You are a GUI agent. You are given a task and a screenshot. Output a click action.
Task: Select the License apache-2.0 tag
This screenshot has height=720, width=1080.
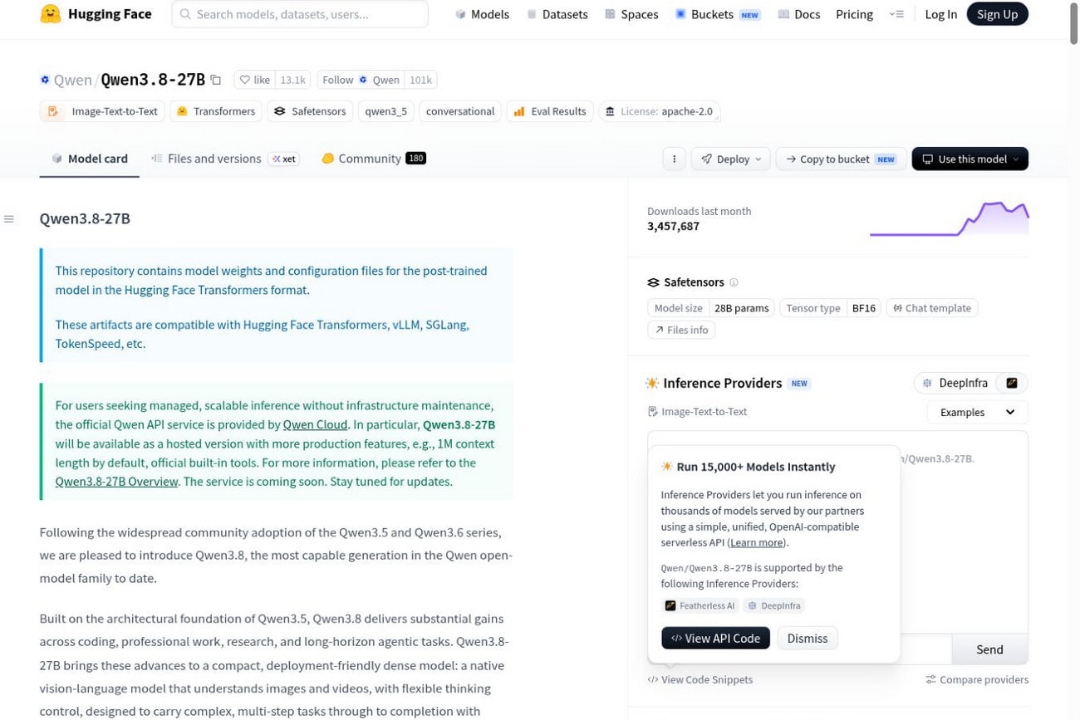(659, 111)
